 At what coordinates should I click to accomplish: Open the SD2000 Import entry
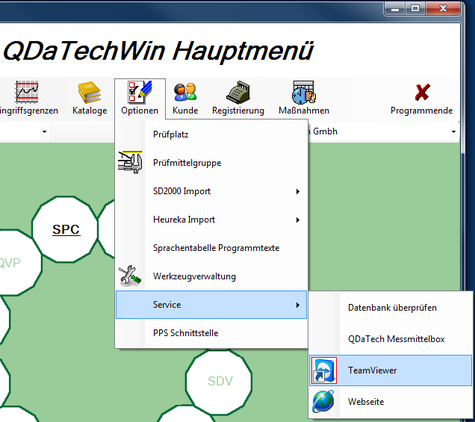point(211,191)
